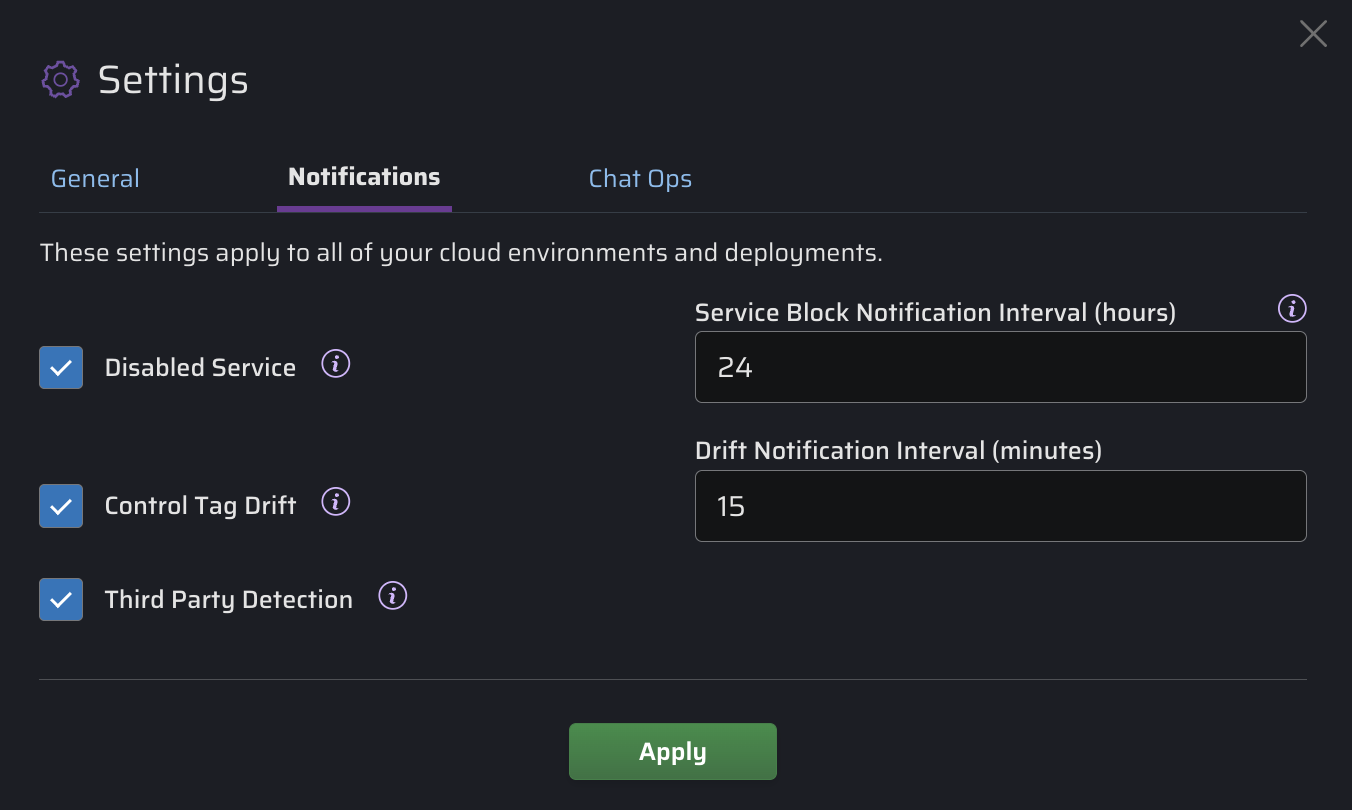Click the Settings gear icon
The height and width of the screenshot is (810, 1352).
pyautogui.click(x=61, y=79)
